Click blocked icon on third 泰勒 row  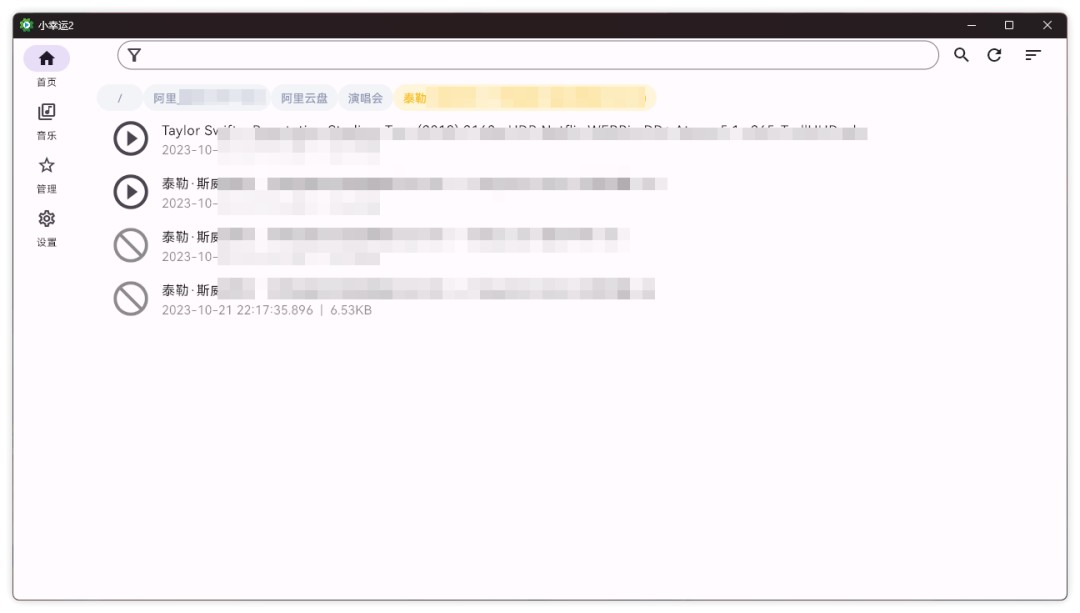coord(131,245)
